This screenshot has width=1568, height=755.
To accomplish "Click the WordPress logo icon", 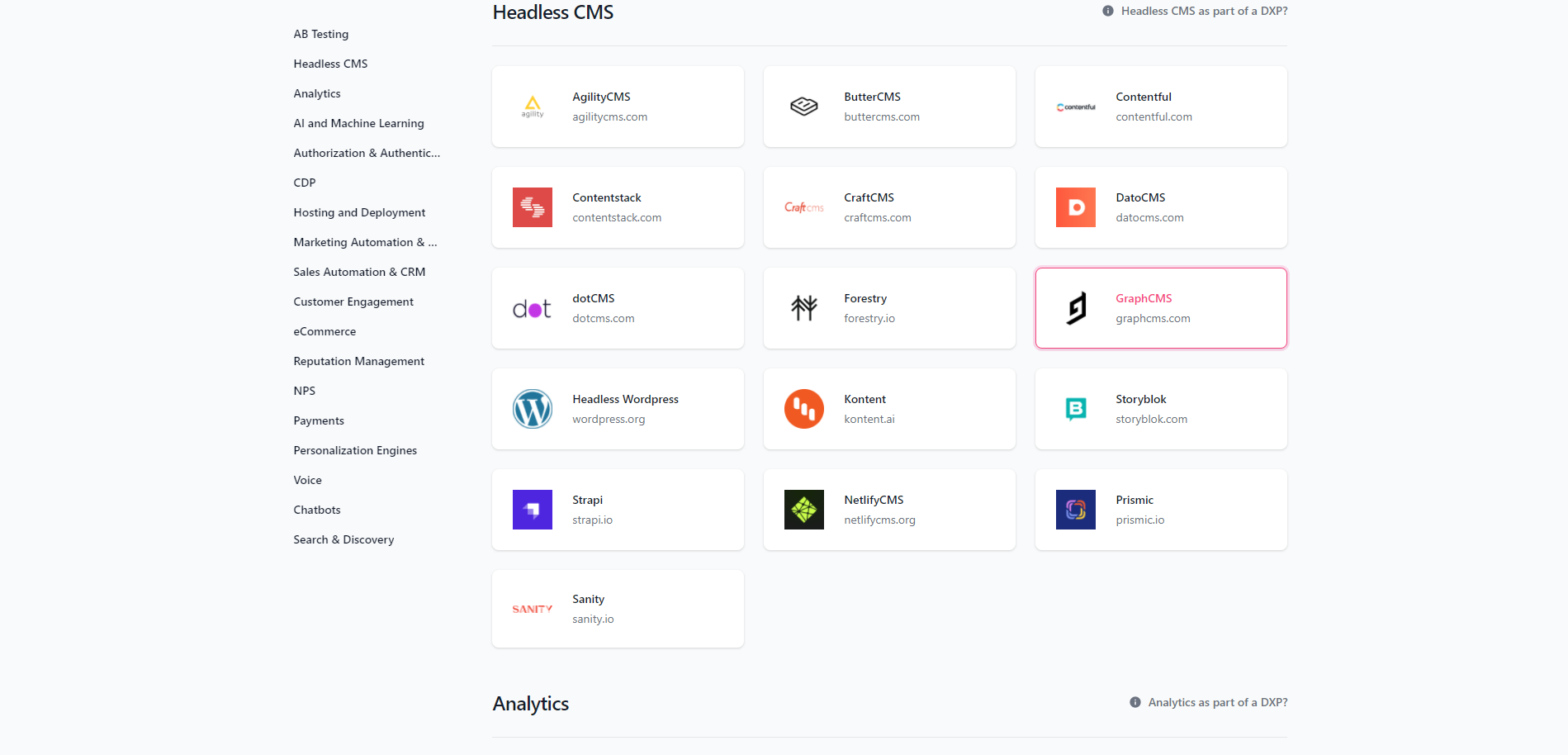I will pos(533,409).
